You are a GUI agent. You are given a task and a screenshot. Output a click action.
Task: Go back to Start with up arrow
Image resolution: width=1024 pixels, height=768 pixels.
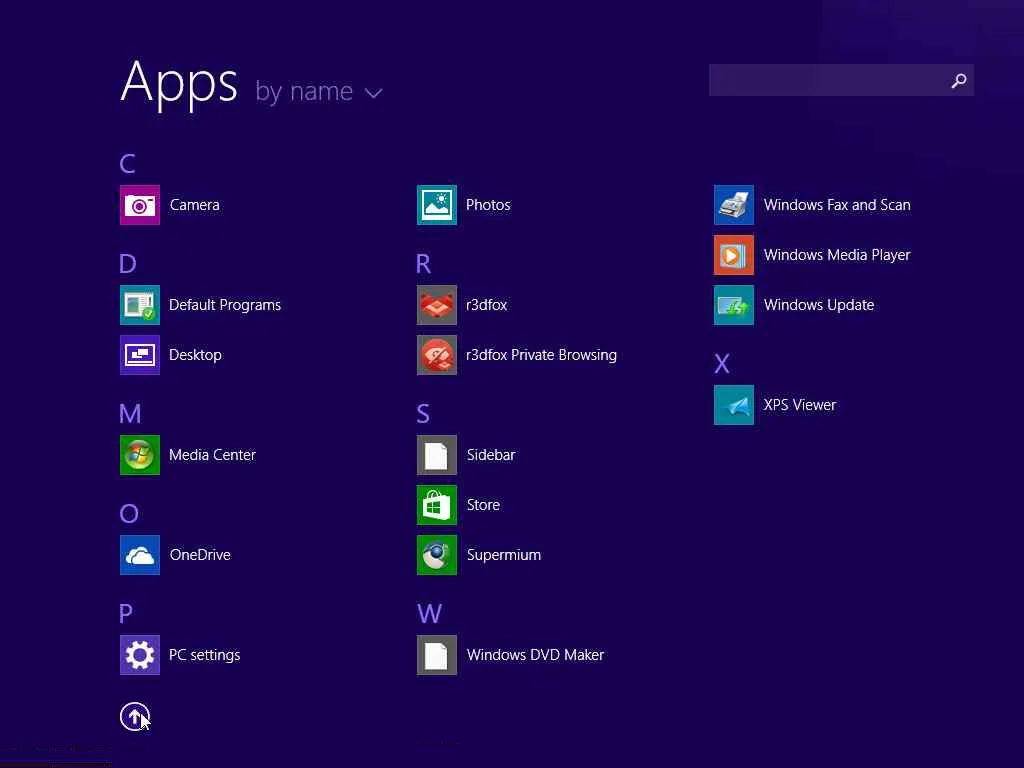135,716
